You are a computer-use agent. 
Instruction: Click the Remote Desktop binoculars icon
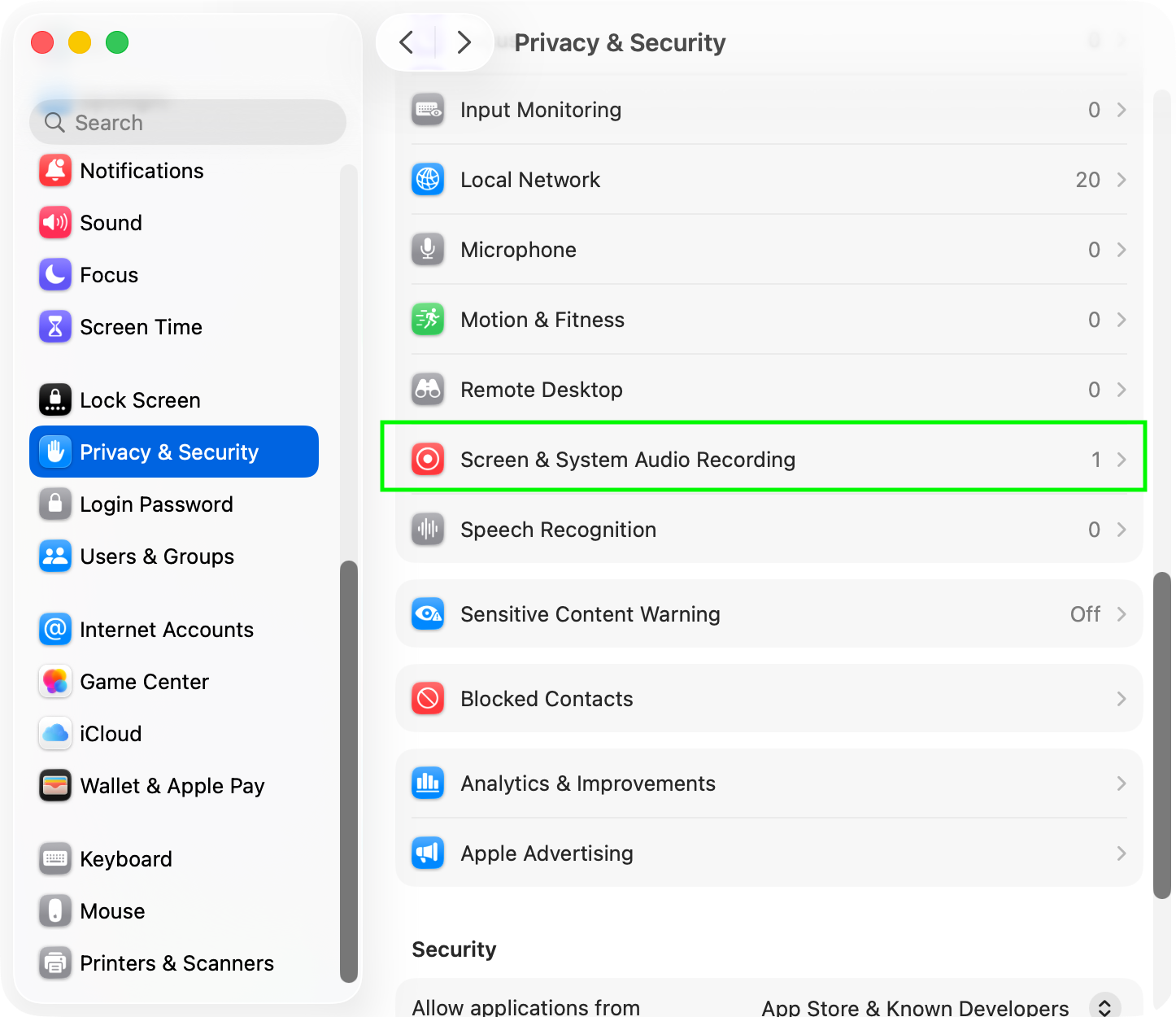coord(428,390)
